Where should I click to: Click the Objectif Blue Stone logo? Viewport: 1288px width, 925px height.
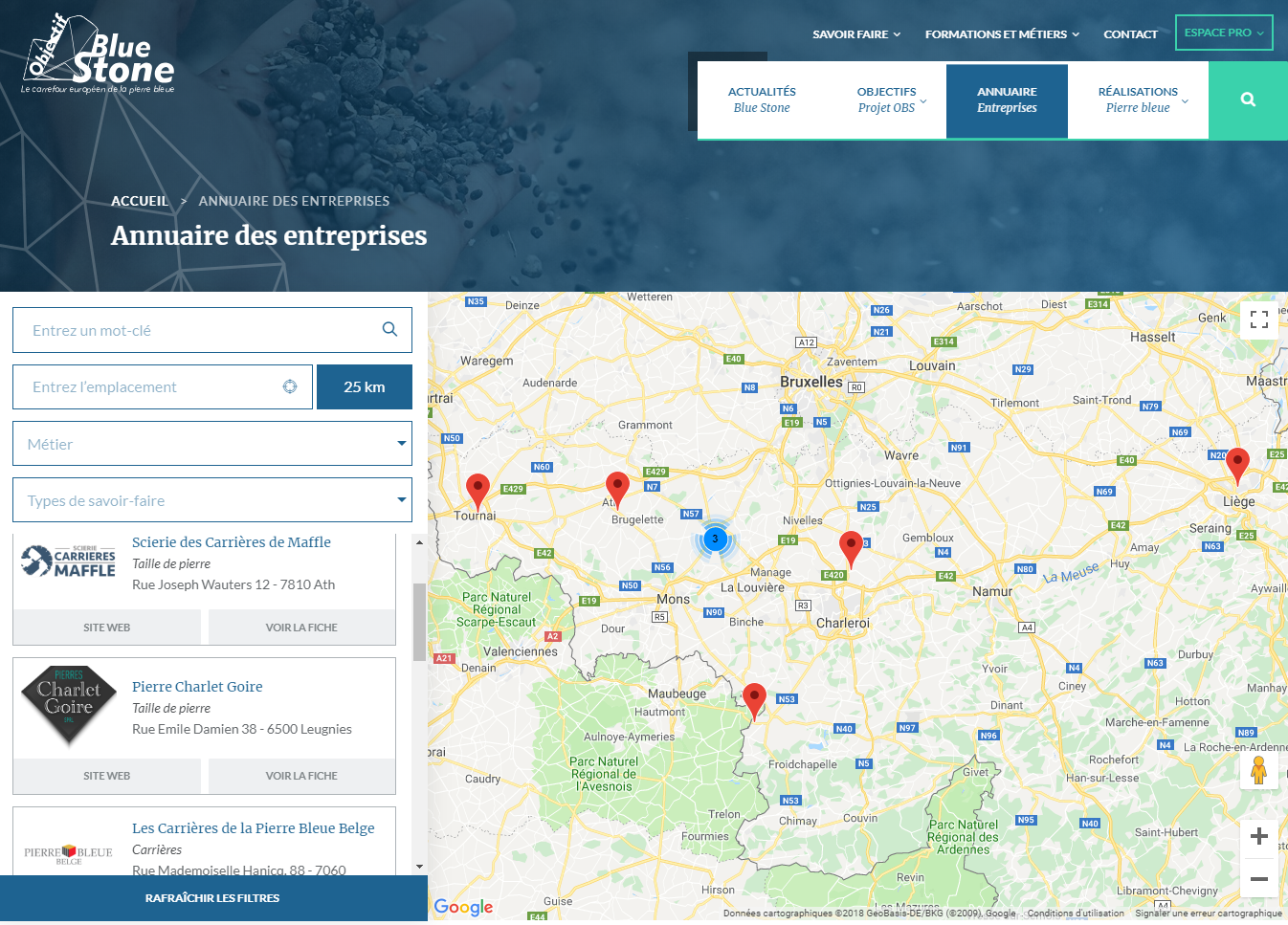click(98, 55)
